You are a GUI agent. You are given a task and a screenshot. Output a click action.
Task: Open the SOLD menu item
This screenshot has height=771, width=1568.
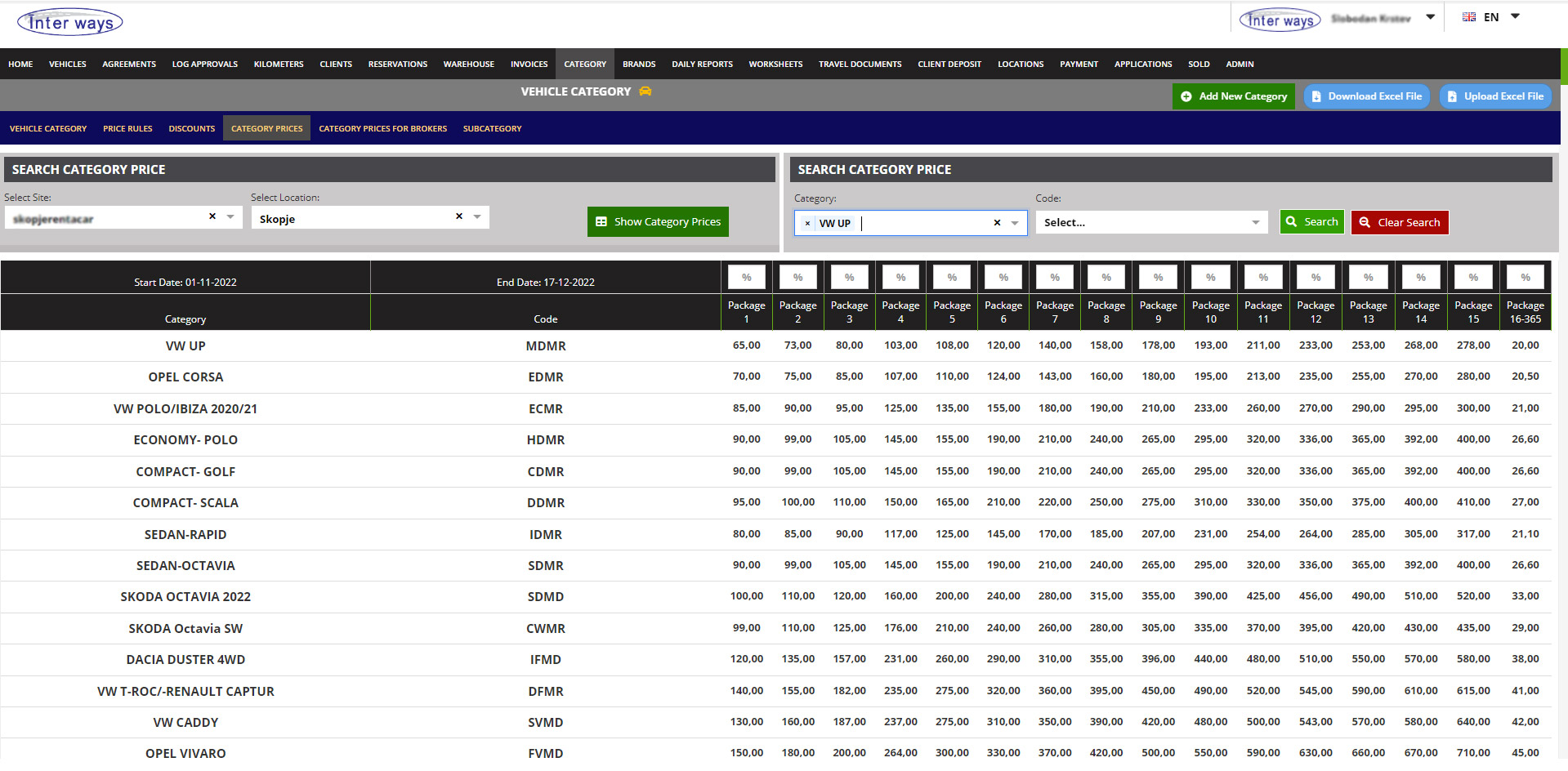1199,64
